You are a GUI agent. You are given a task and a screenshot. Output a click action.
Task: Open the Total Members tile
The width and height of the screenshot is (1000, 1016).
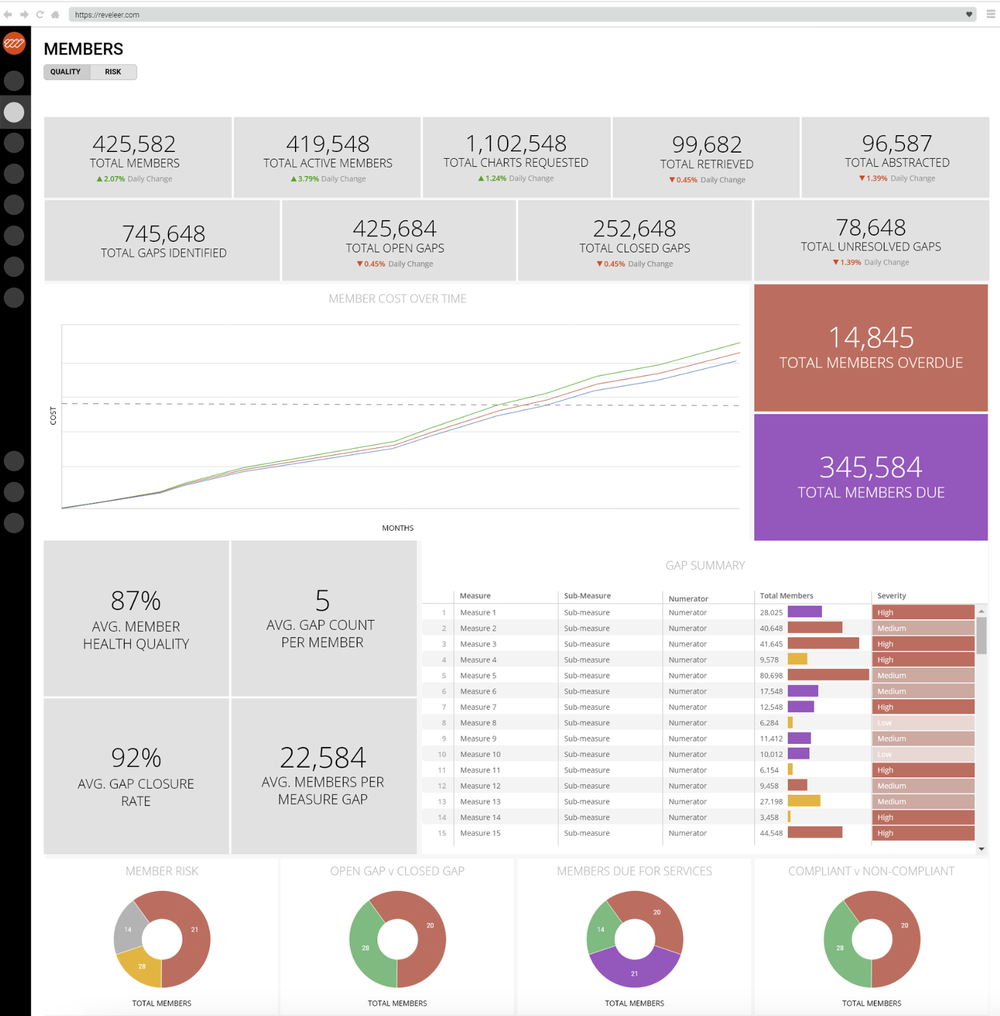click(x=137, y=157)
